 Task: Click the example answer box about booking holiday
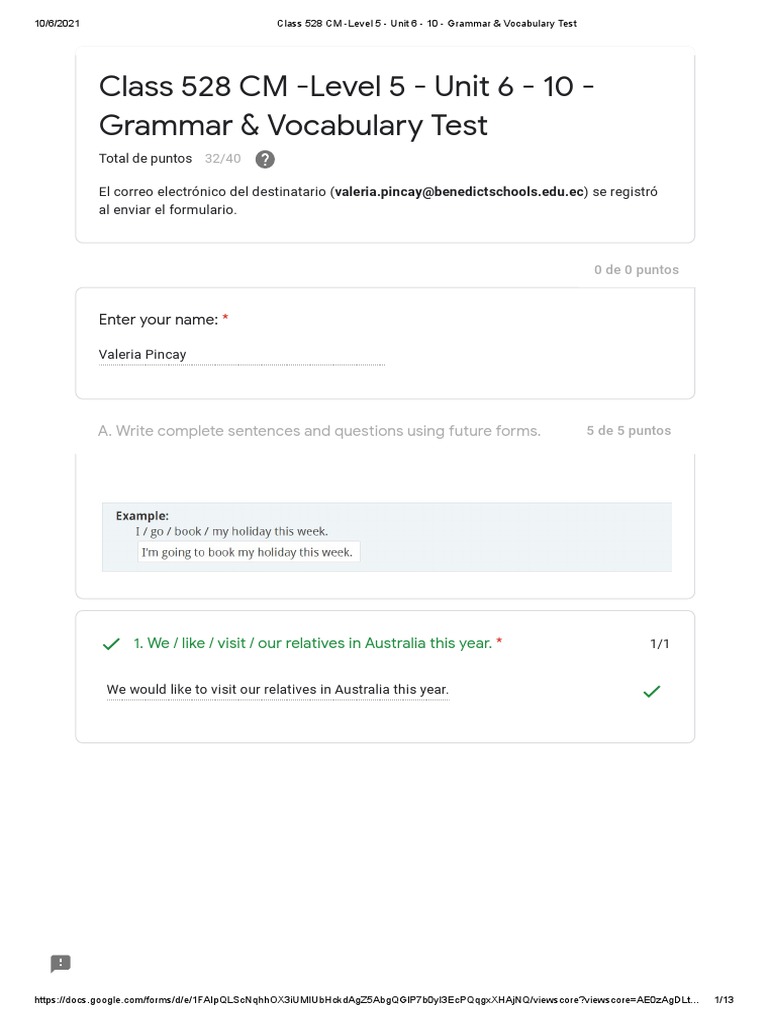pos(248,552)
